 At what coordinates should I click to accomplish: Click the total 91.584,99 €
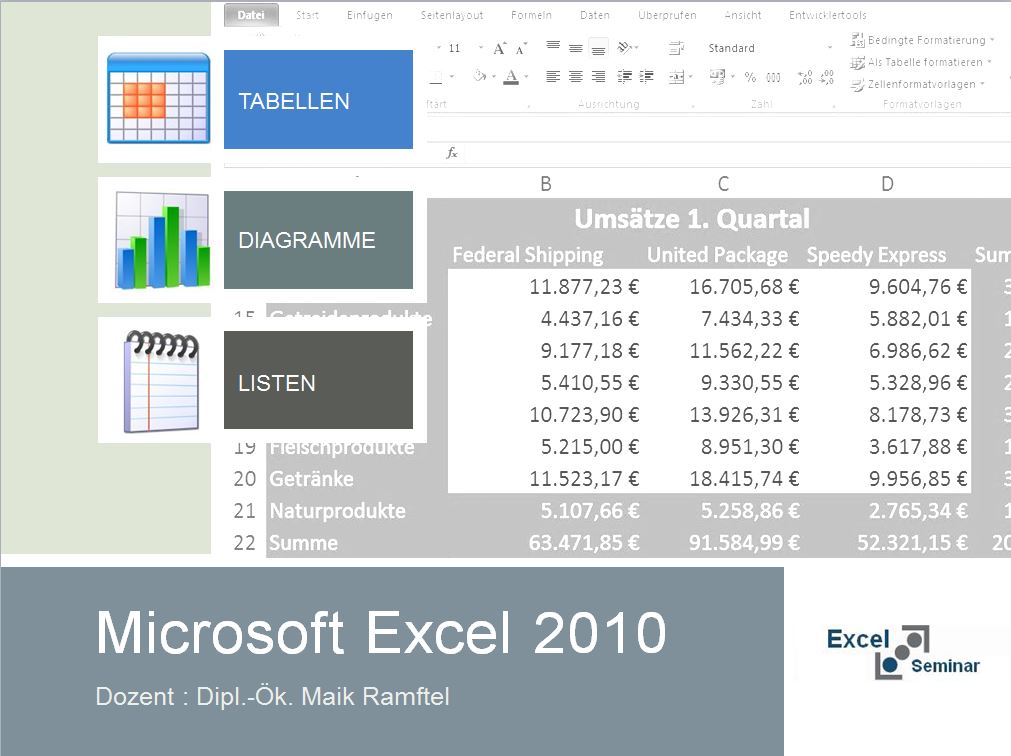[x=744, y=543]
